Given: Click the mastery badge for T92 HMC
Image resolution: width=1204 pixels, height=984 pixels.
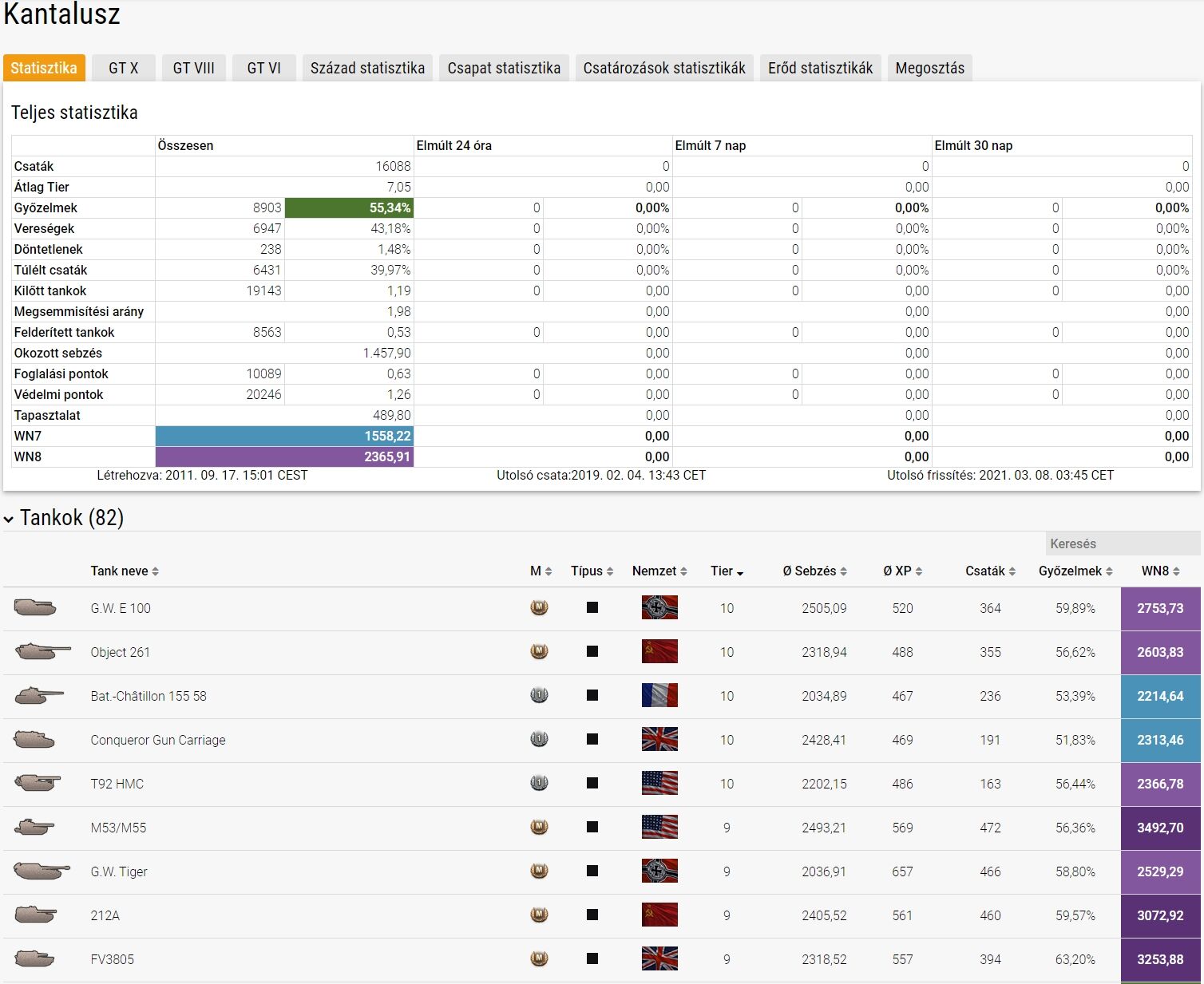Looking at the screenshot, I should [540, 784].
